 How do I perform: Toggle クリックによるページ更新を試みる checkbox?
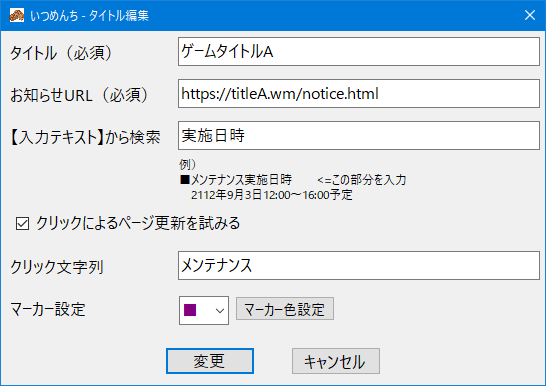[x=22, y=223]
